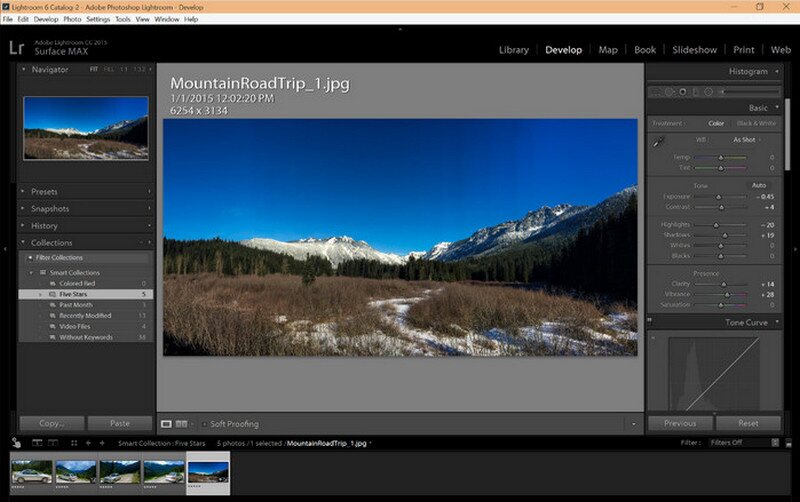Screen dimensions: 800x502
Task: Click the Auto tone button
Action: point(759,185)
